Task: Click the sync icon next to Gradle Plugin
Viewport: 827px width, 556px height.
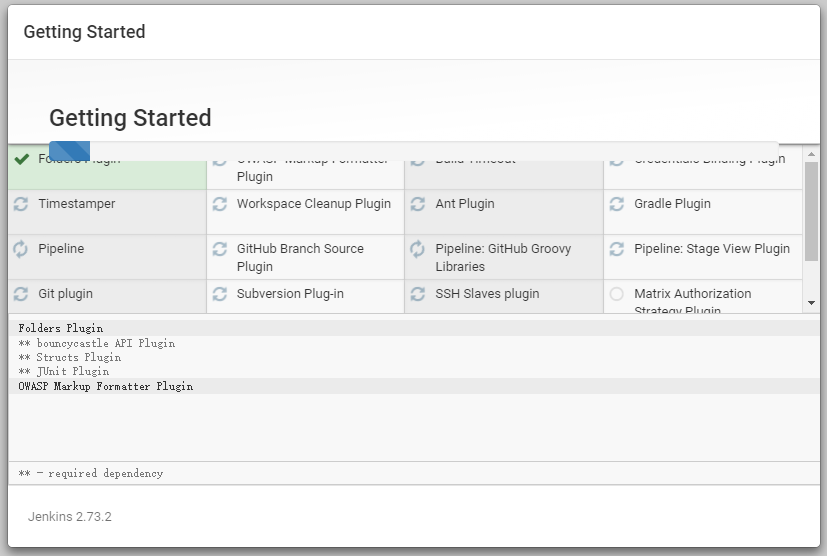Action: 617,204
